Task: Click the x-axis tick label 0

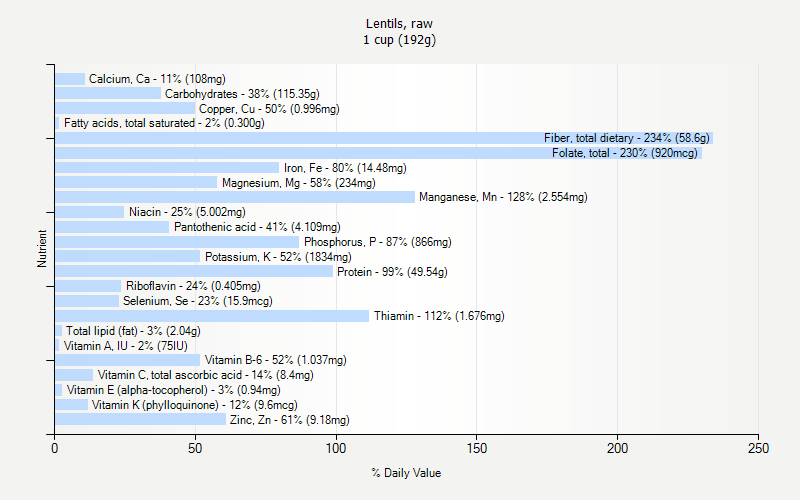Action: (x=55, y=448)
